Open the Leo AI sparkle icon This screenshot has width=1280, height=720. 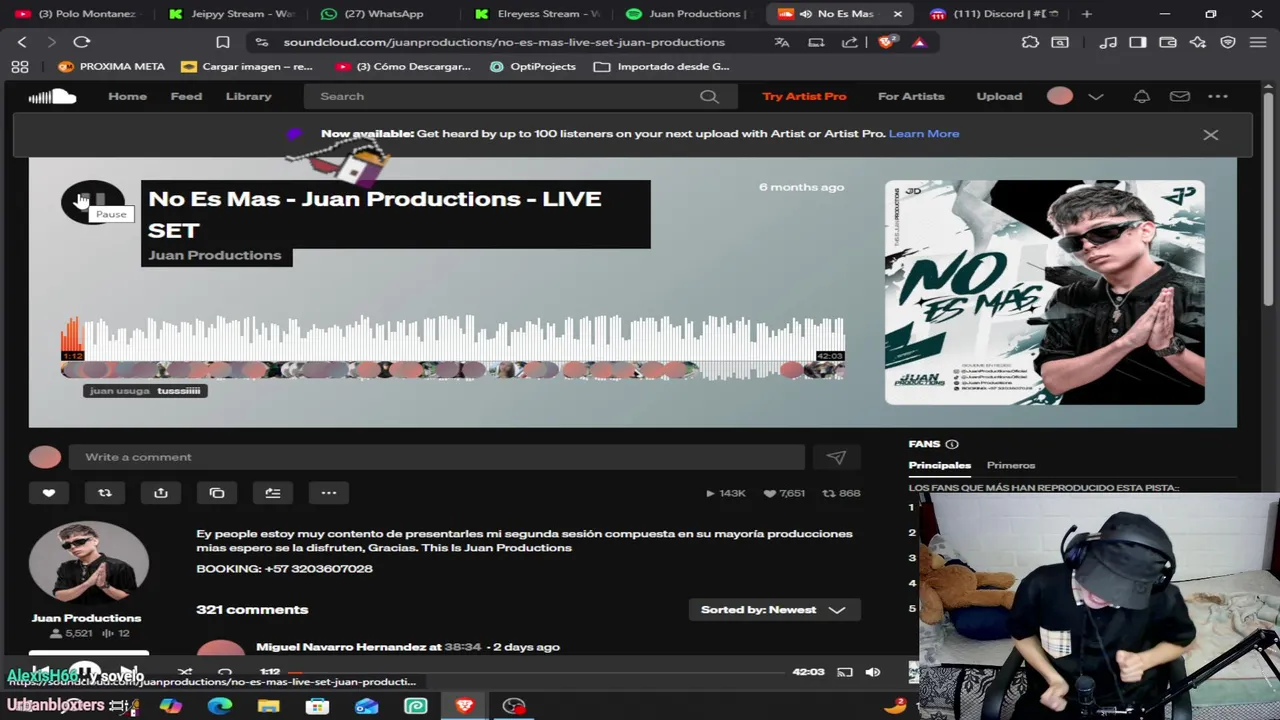click(1198, 42)
